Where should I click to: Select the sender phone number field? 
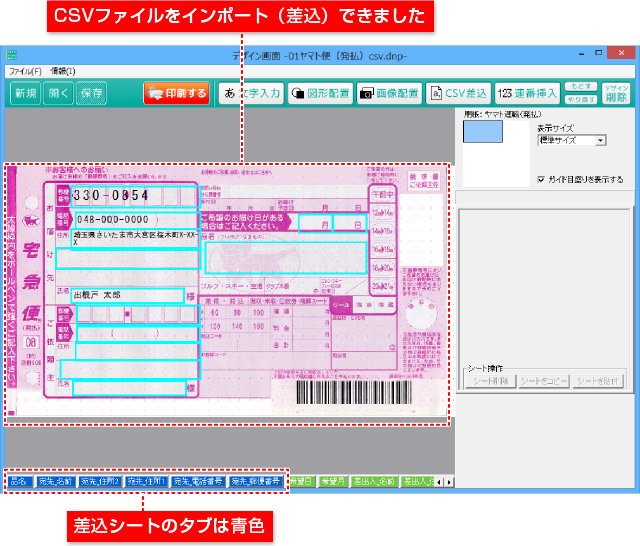coord(137,334)
